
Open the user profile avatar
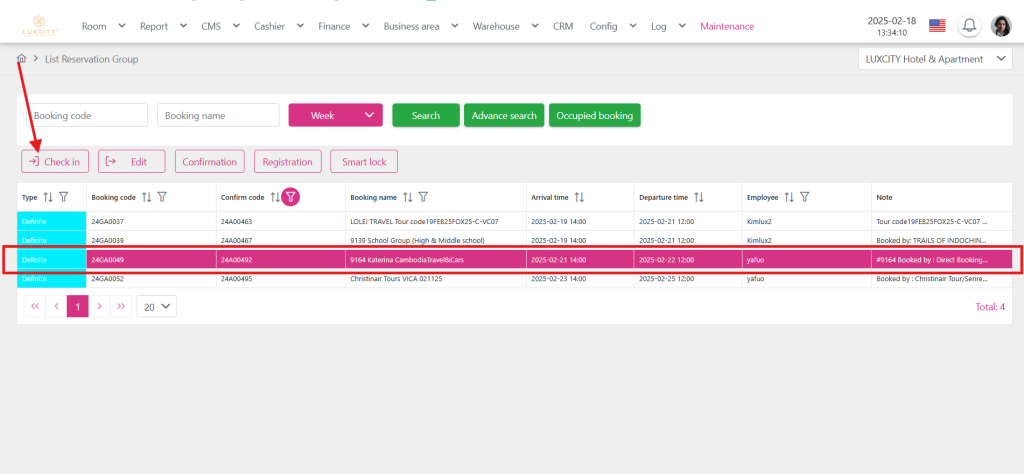1001,26
